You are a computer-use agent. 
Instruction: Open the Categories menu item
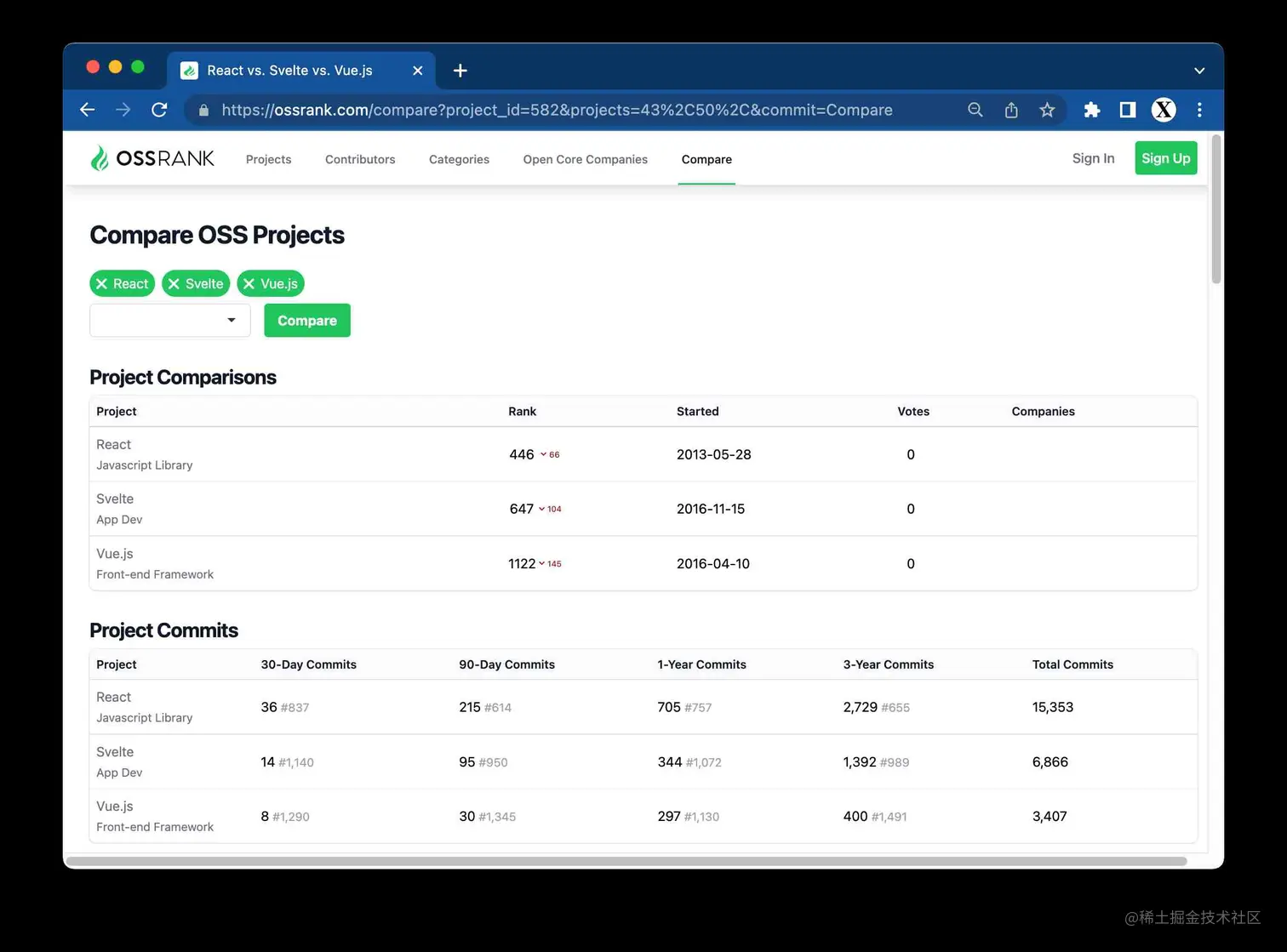click(459, 159)
